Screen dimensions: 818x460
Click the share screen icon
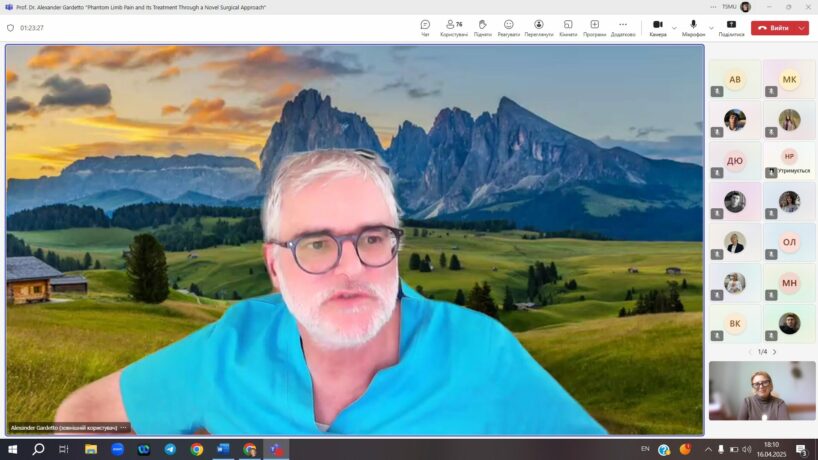click(x=731, y=27)
